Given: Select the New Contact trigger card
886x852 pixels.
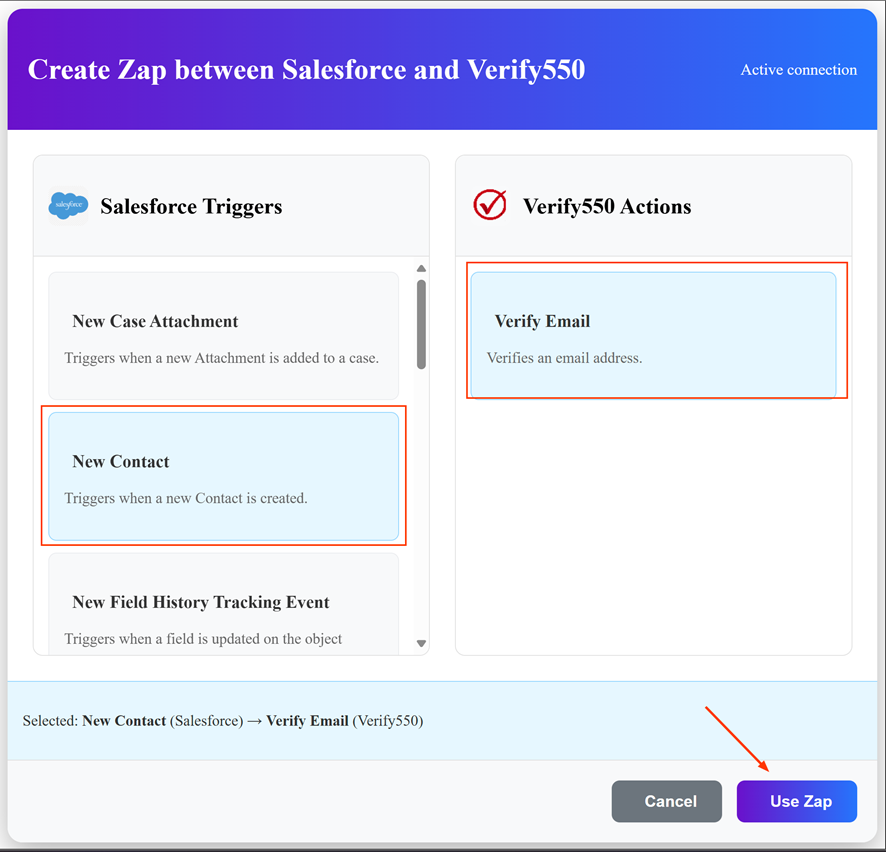Looking at the screenshot, I should point(223,476).
